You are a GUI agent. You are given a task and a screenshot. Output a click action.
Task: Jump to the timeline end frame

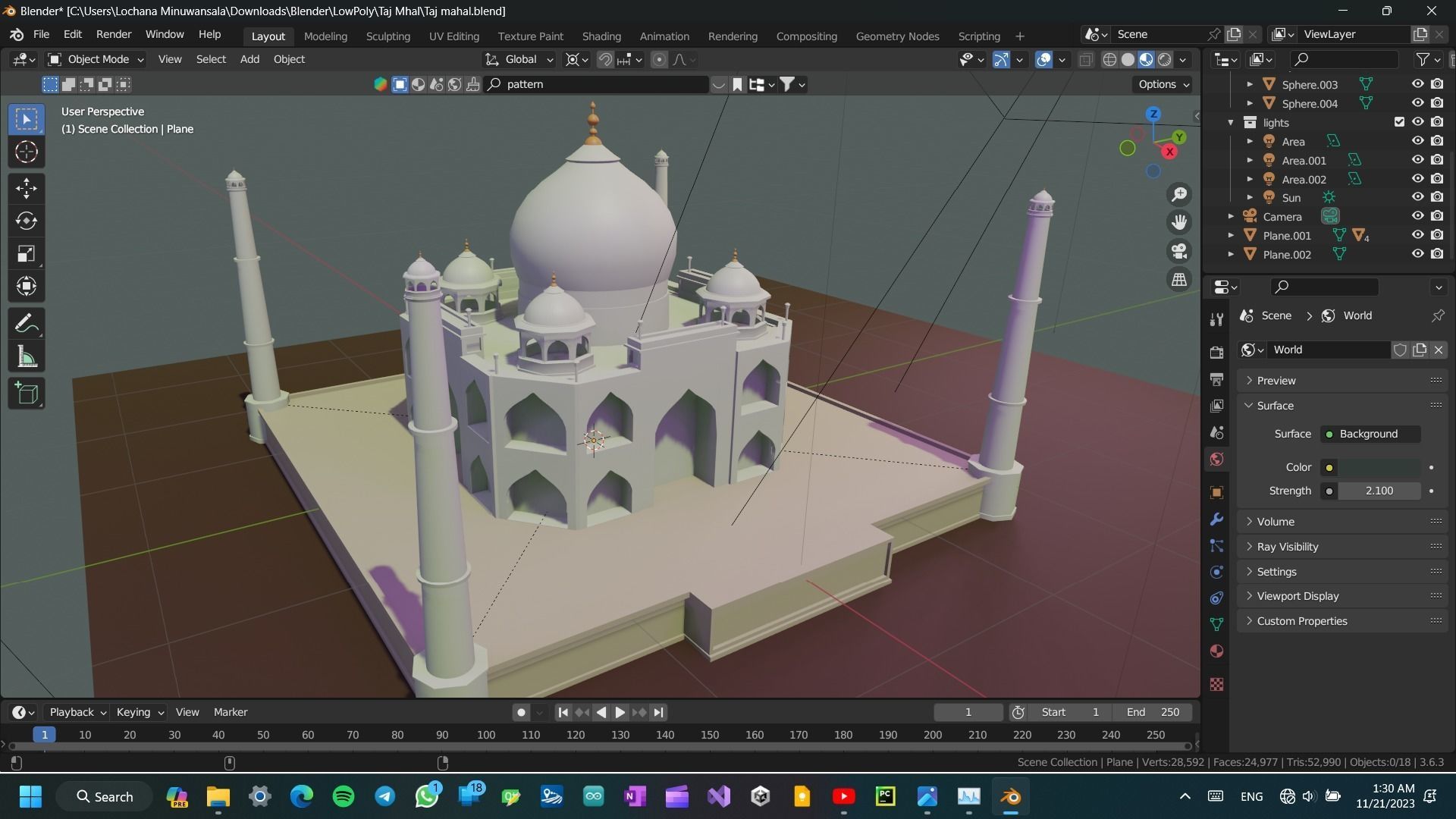(x=658, y=712)
